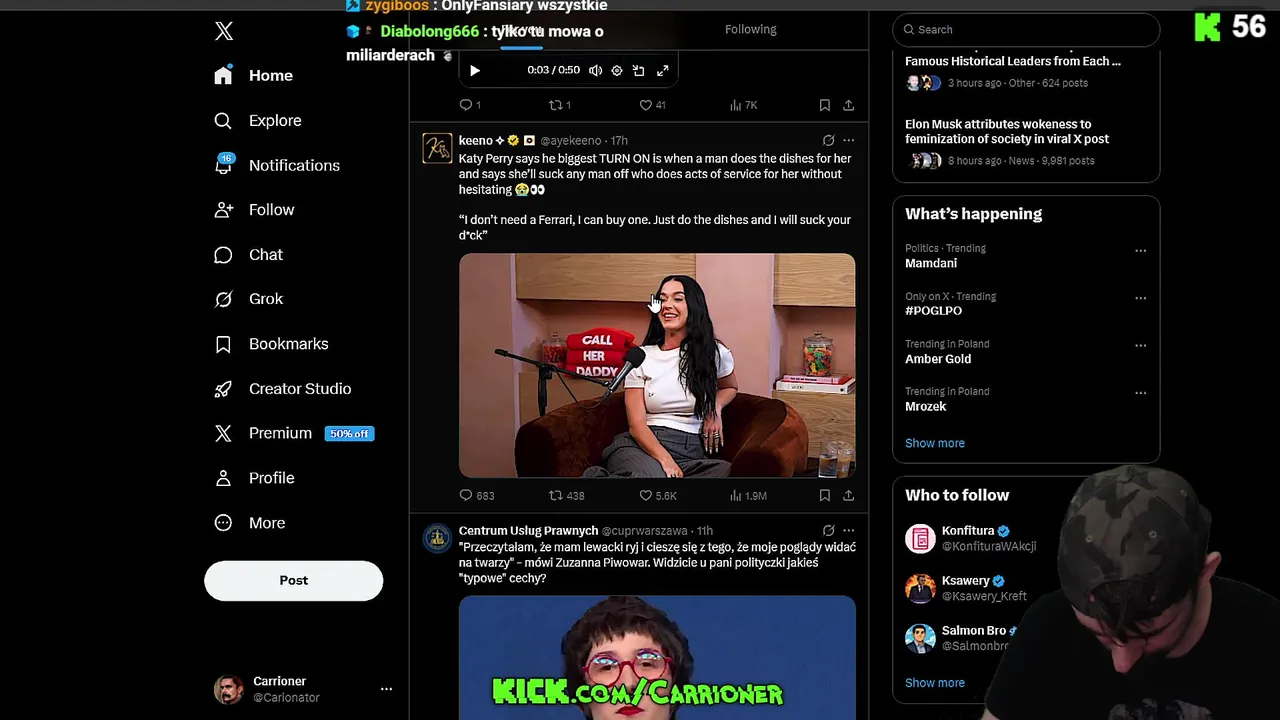Open Grok explain icon on keeno's post
The image size is (1280, 720).
pos(828,141)
